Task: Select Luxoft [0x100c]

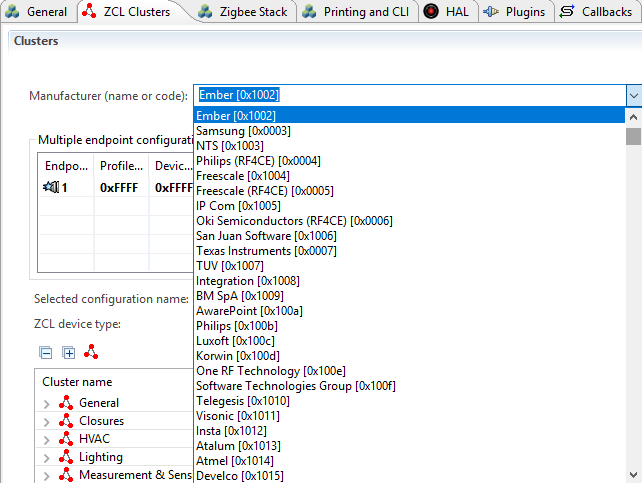Action: [409, 341]
